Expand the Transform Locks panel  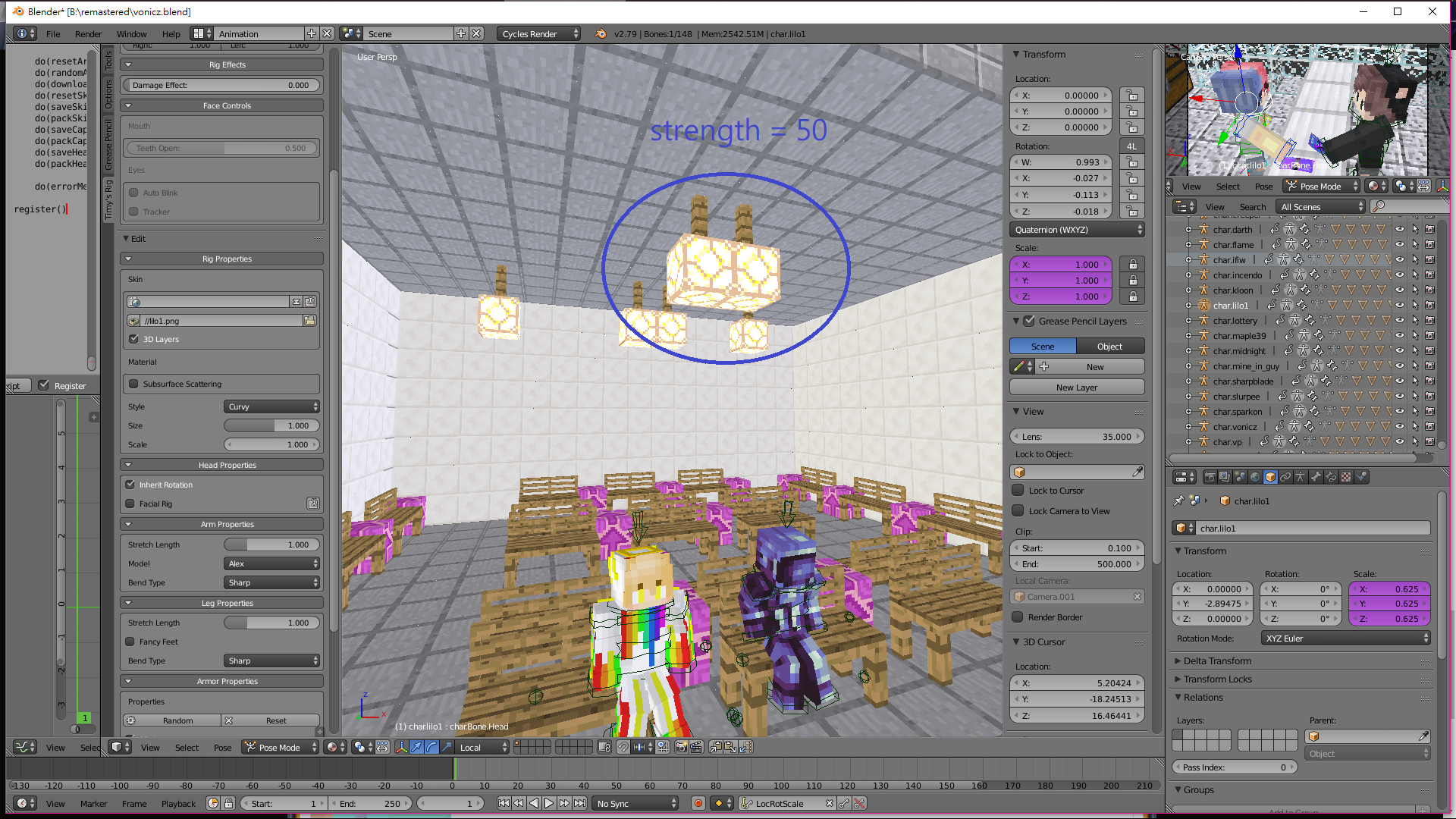point(1218,679)
